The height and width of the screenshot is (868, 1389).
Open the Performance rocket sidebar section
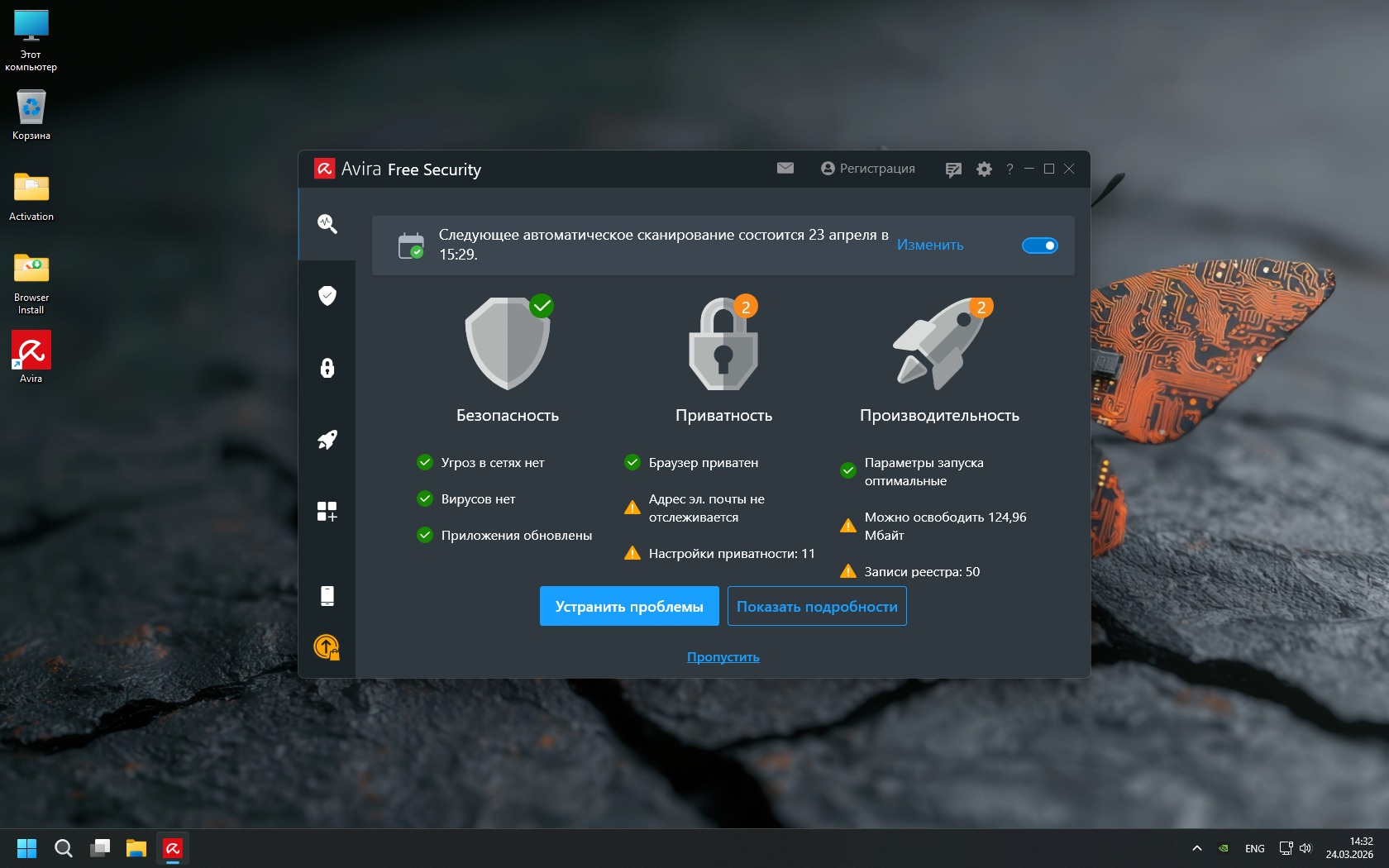tap(327, 440)
